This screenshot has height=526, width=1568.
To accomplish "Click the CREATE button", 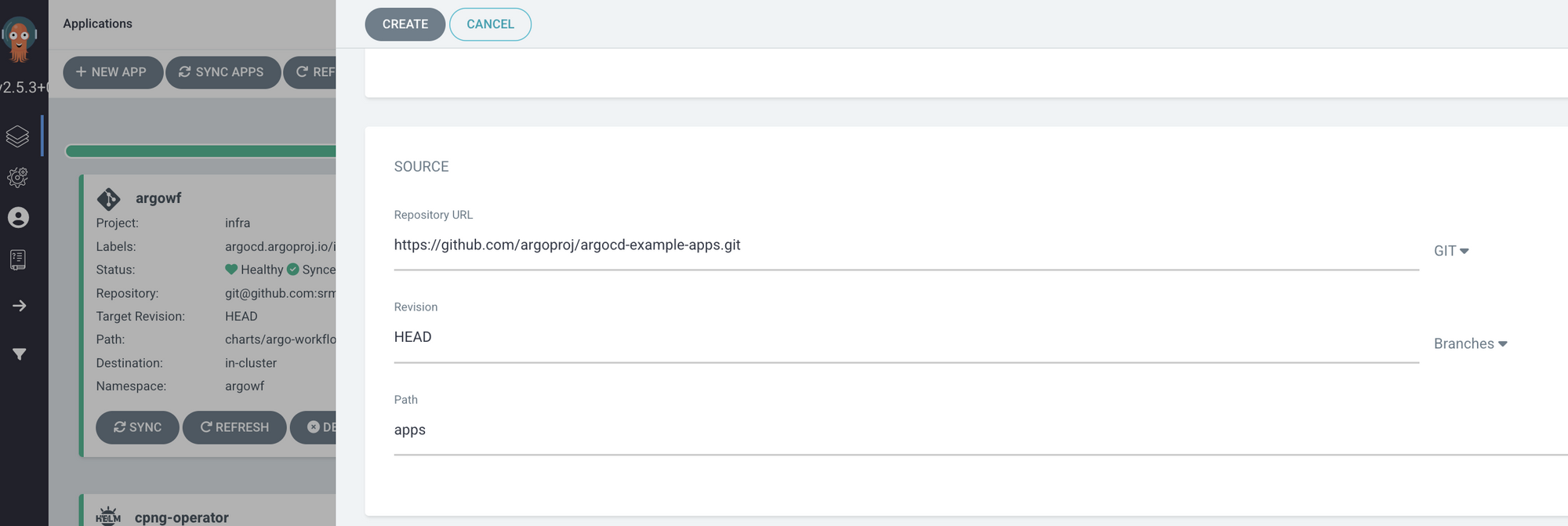I will point(405,24).
